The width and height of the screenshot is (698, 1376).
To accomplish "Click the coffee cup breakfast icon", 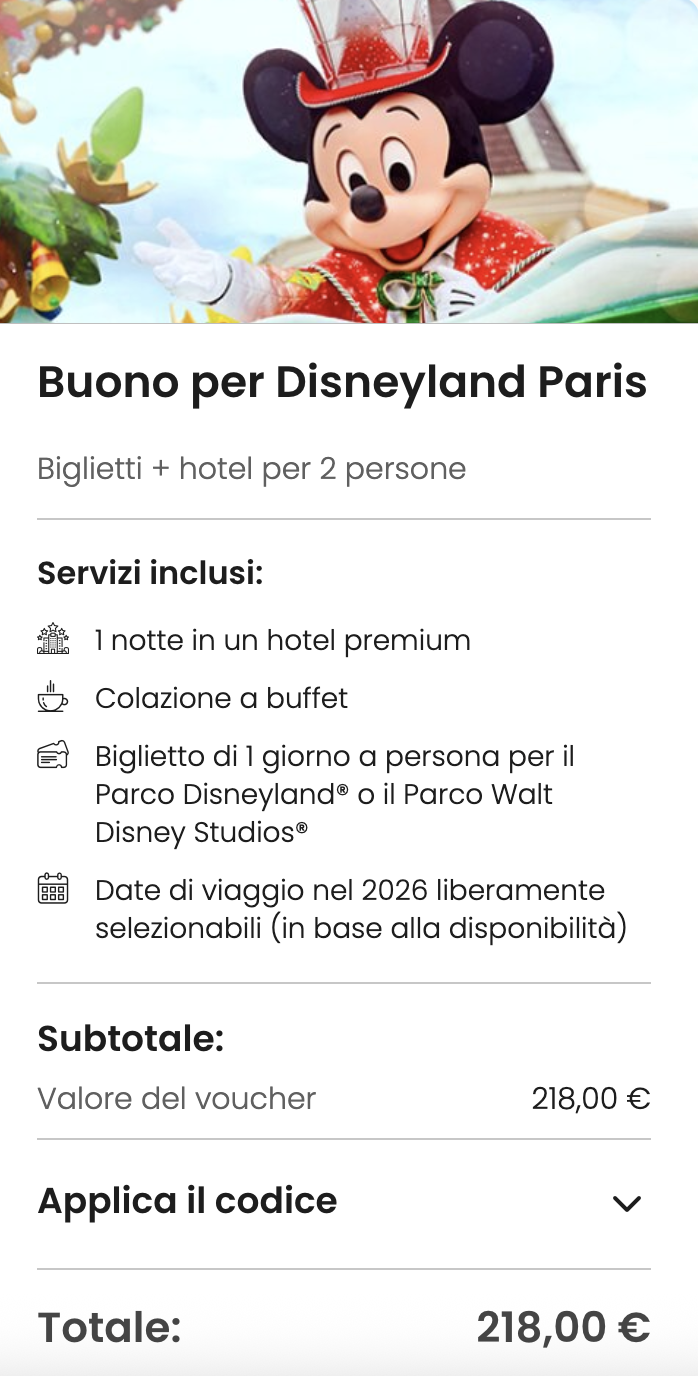I will click(x=54, y=698).
